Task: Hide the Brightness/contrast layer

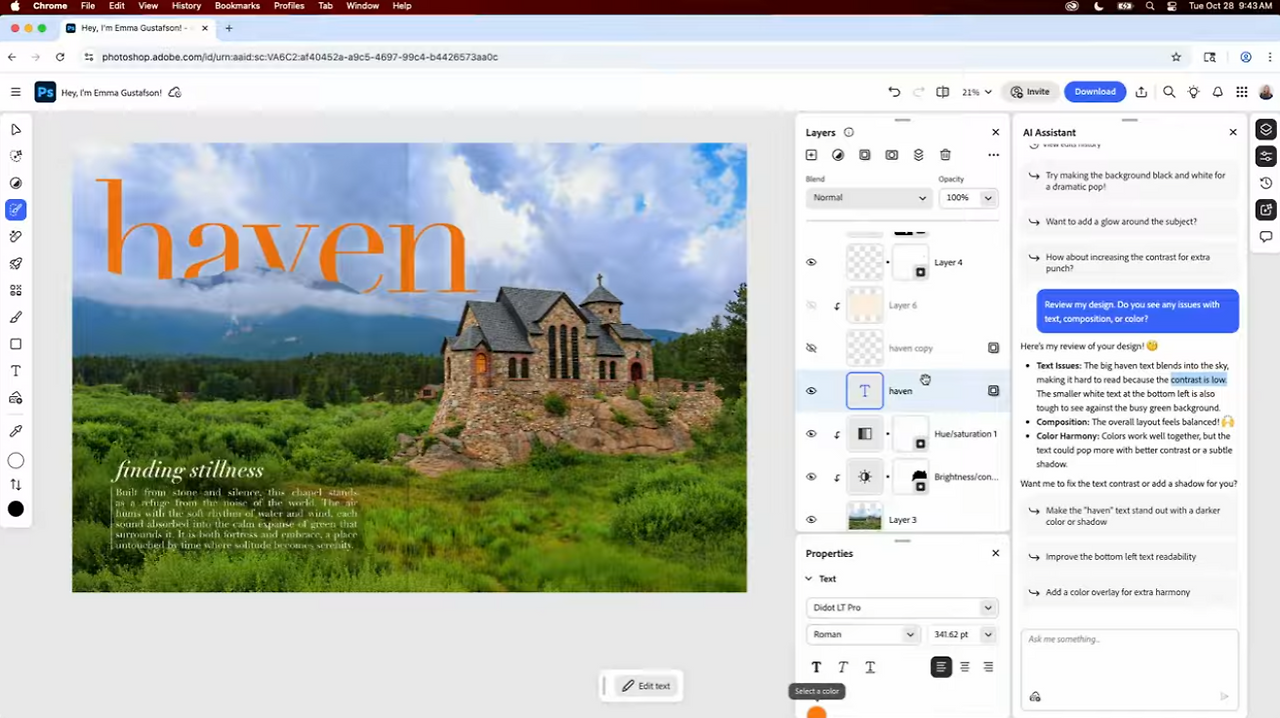Action: pyautogui.click(x=811, y=477)
